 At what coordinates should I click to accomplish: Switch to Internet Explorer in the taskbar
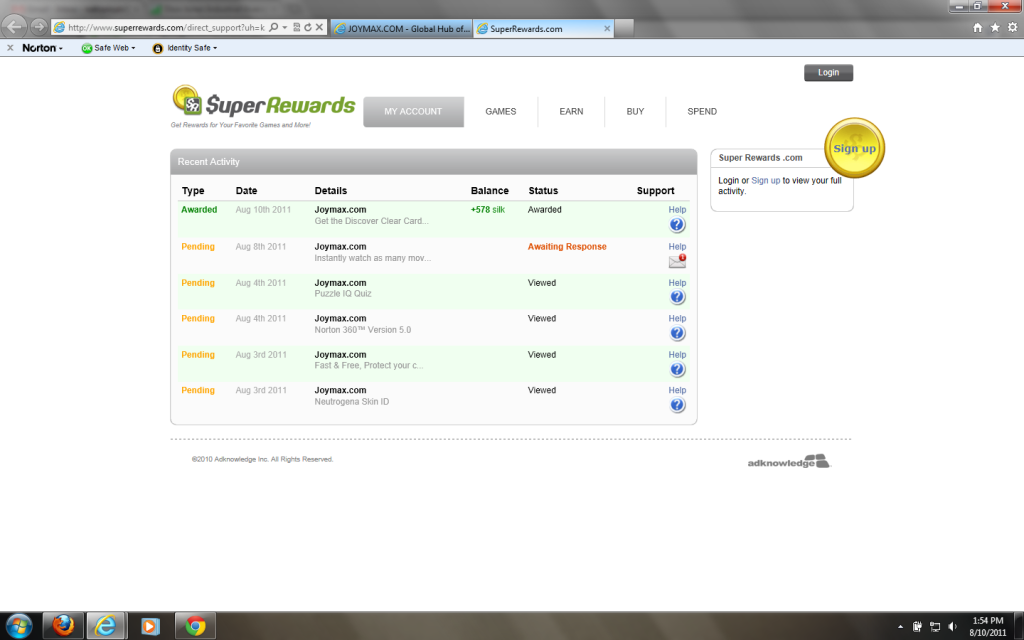[x=105, y=626]
